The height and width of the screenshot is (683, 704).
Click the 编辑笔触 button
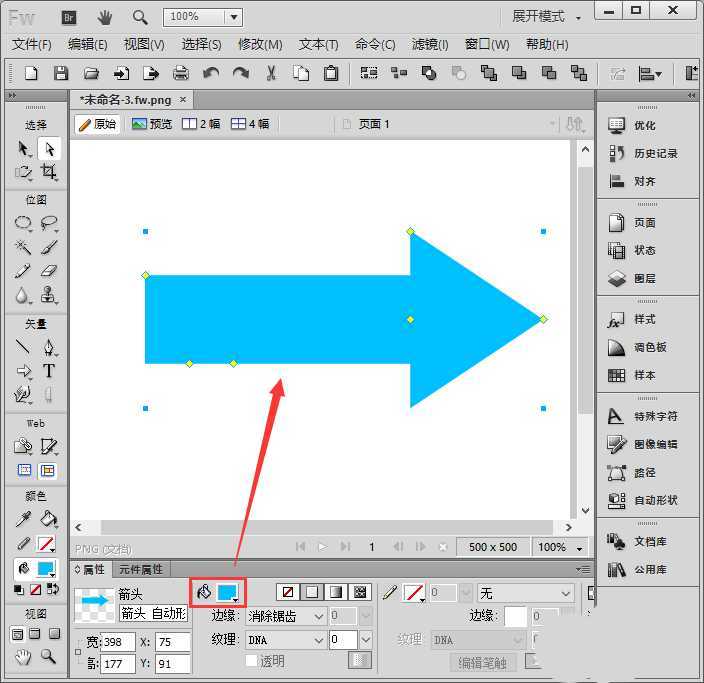pos(482,662)
